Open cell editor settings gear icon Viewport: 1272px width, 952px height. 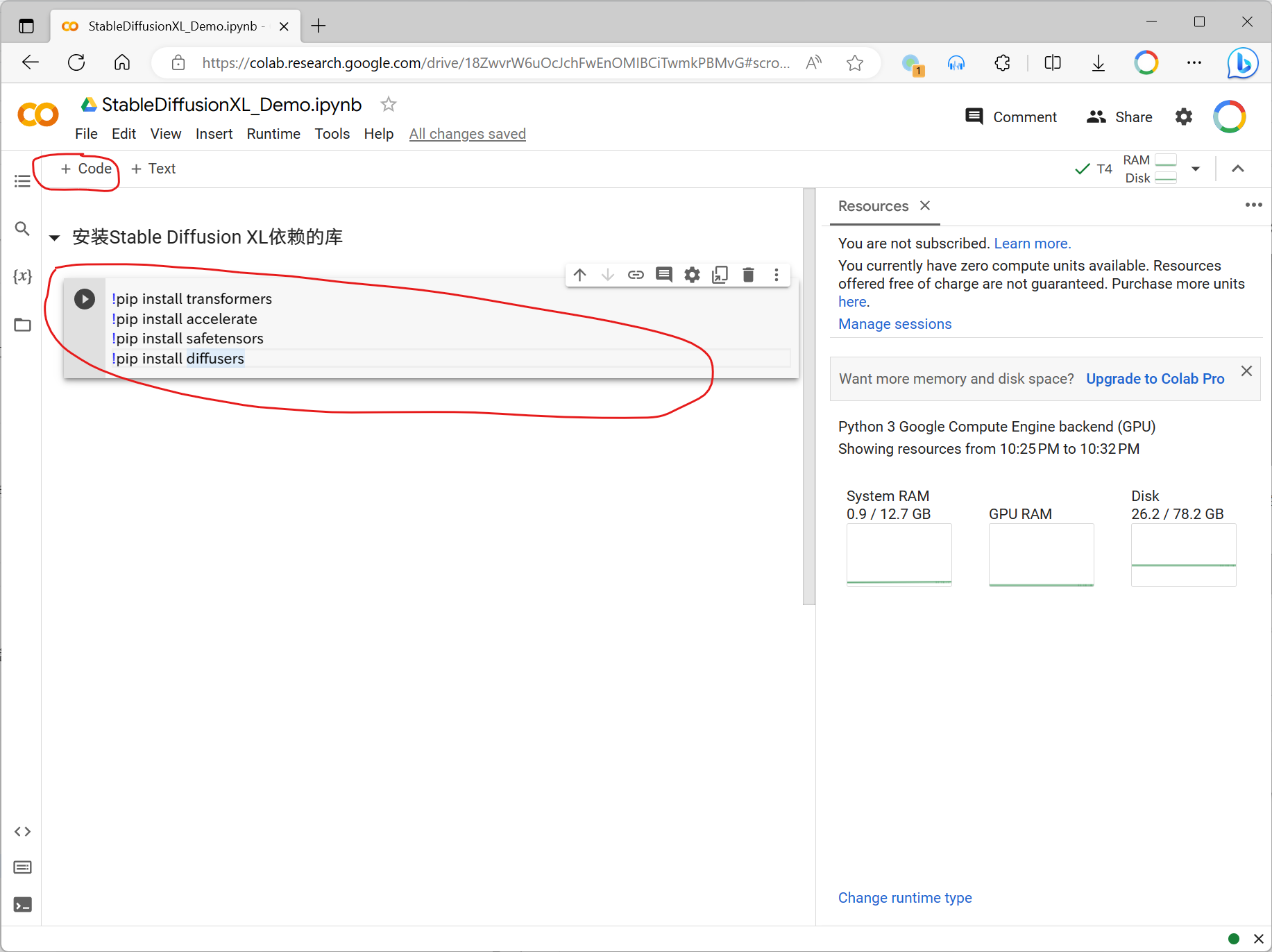click(692, 275)
